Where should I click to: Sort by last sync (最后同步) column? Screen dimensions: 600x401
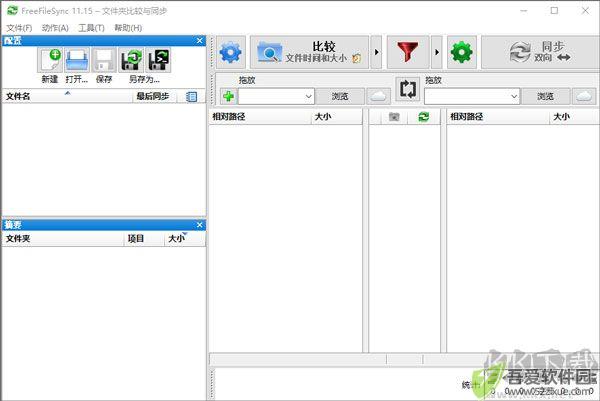click(x=155, y=96)
